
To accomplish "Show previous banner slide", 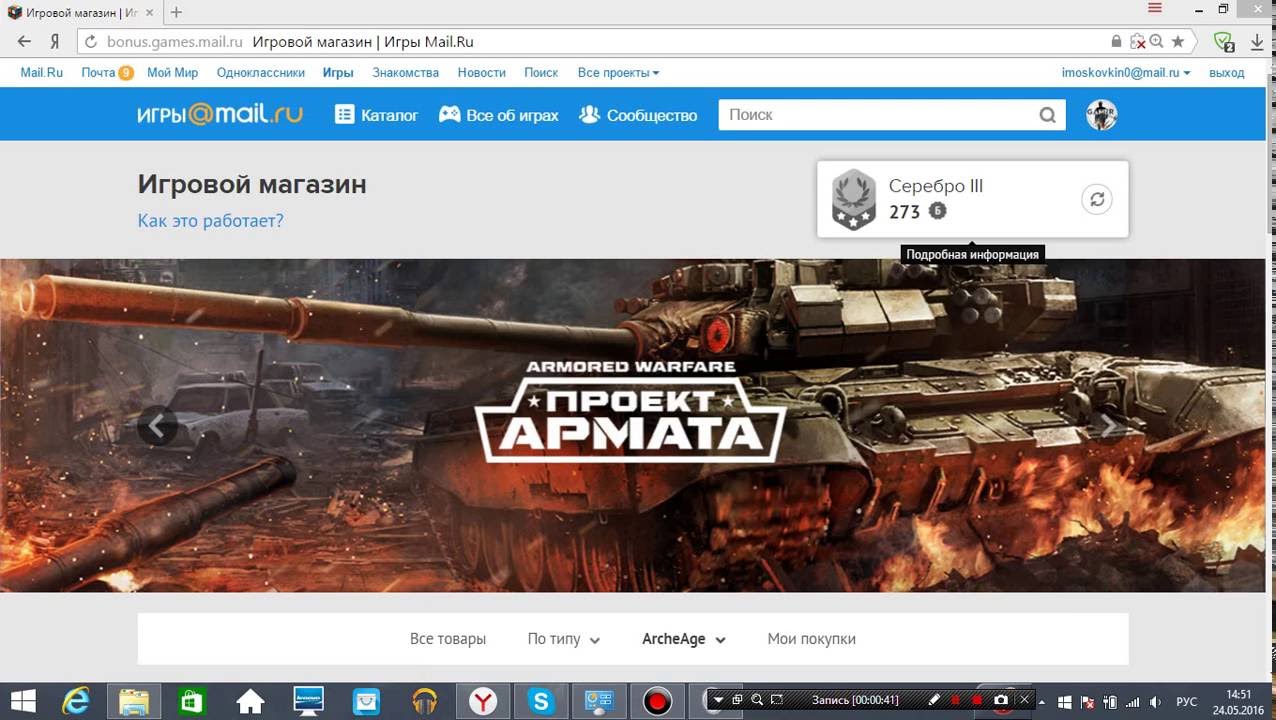I will [157, 426].
